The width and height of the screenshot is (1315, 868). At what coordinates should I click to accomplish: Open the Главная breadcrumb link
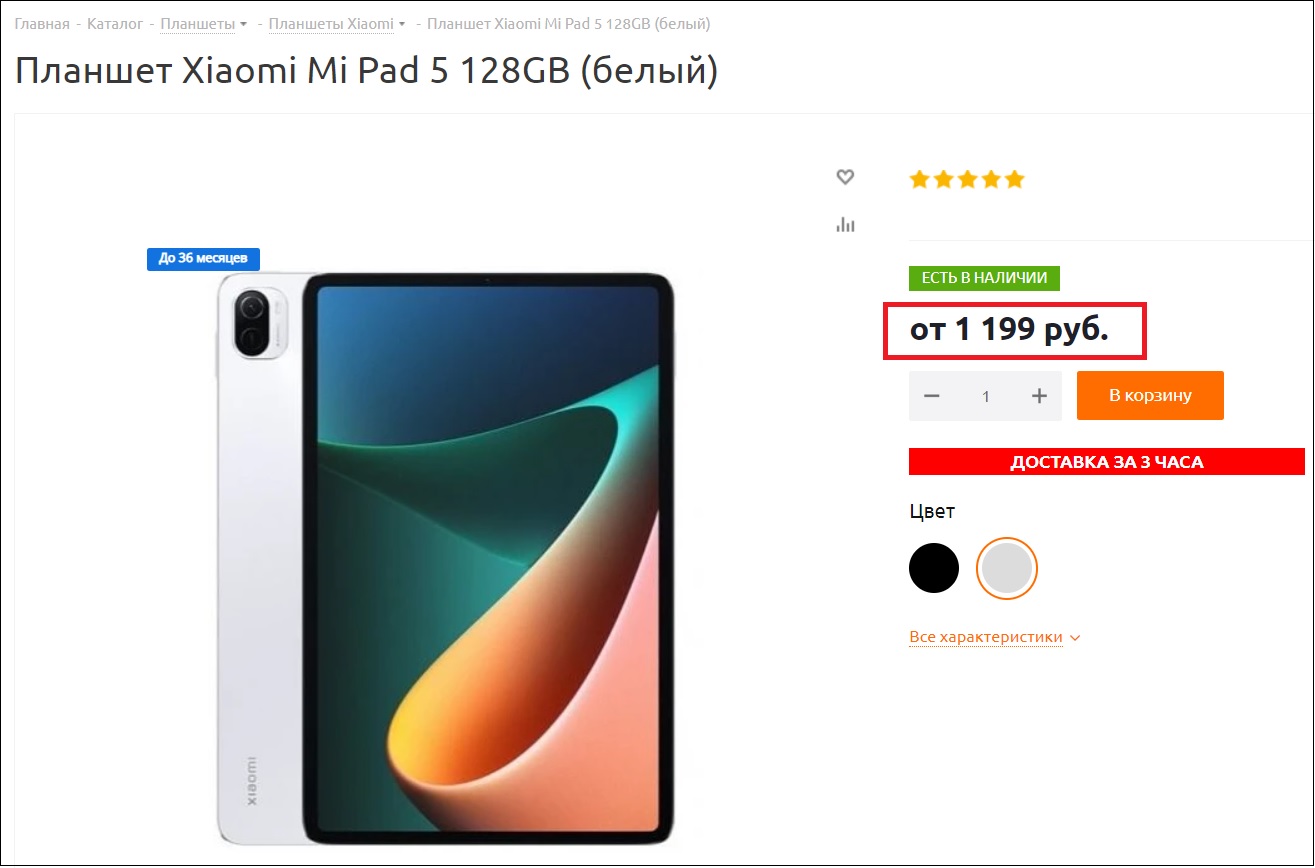coord(42,23)
